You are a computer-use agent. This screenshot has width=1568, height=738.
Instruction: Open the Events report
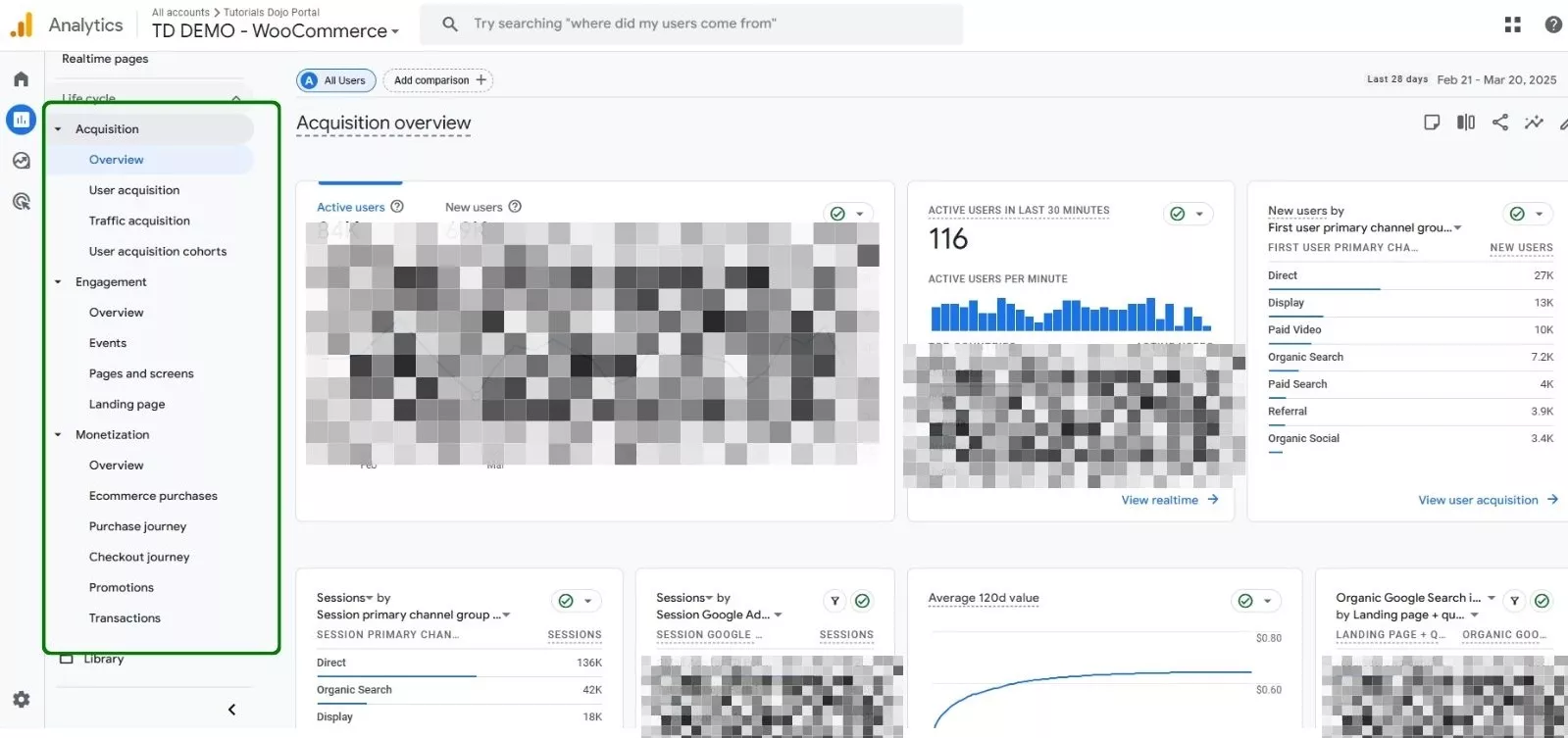point(108,343)
